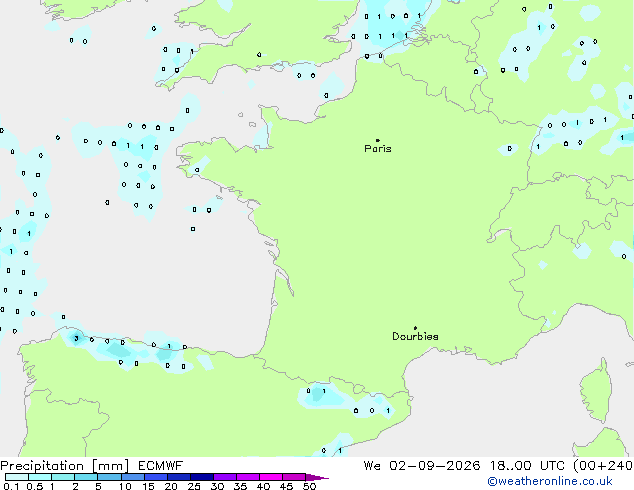The height and width of the screenshot is (490, 634).
Task: Click the over-50 mm legend arrow tip
Action: click(317, 477)
